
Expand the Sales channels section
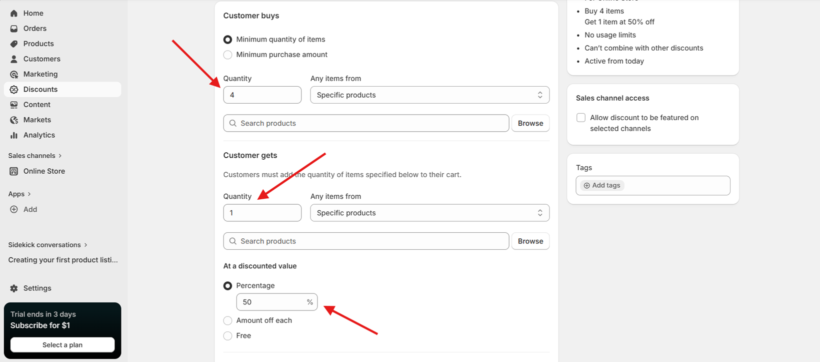point(35,155)
